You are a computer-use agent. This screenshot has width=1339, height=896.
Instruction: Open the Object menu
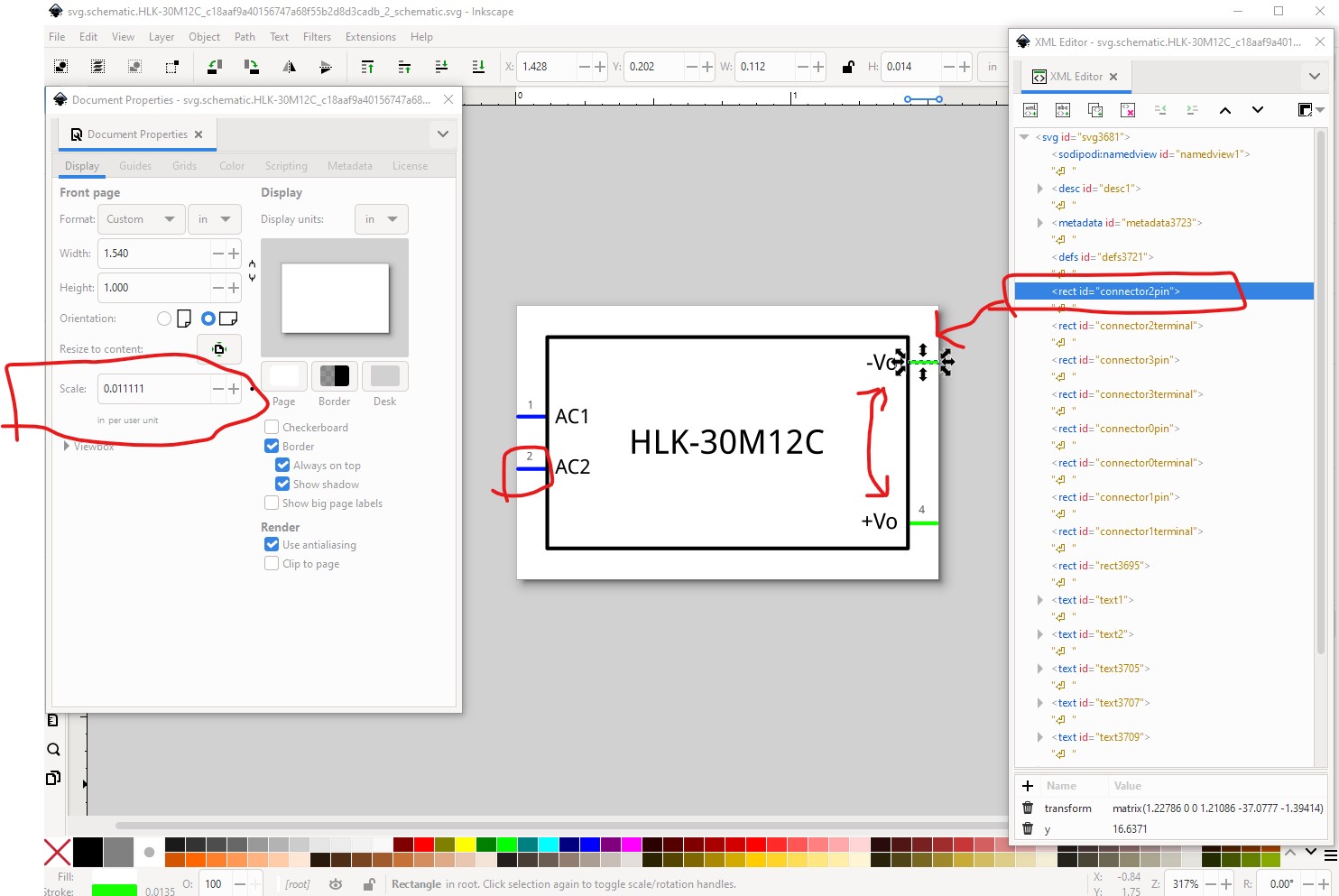click(x=204, y=37)
